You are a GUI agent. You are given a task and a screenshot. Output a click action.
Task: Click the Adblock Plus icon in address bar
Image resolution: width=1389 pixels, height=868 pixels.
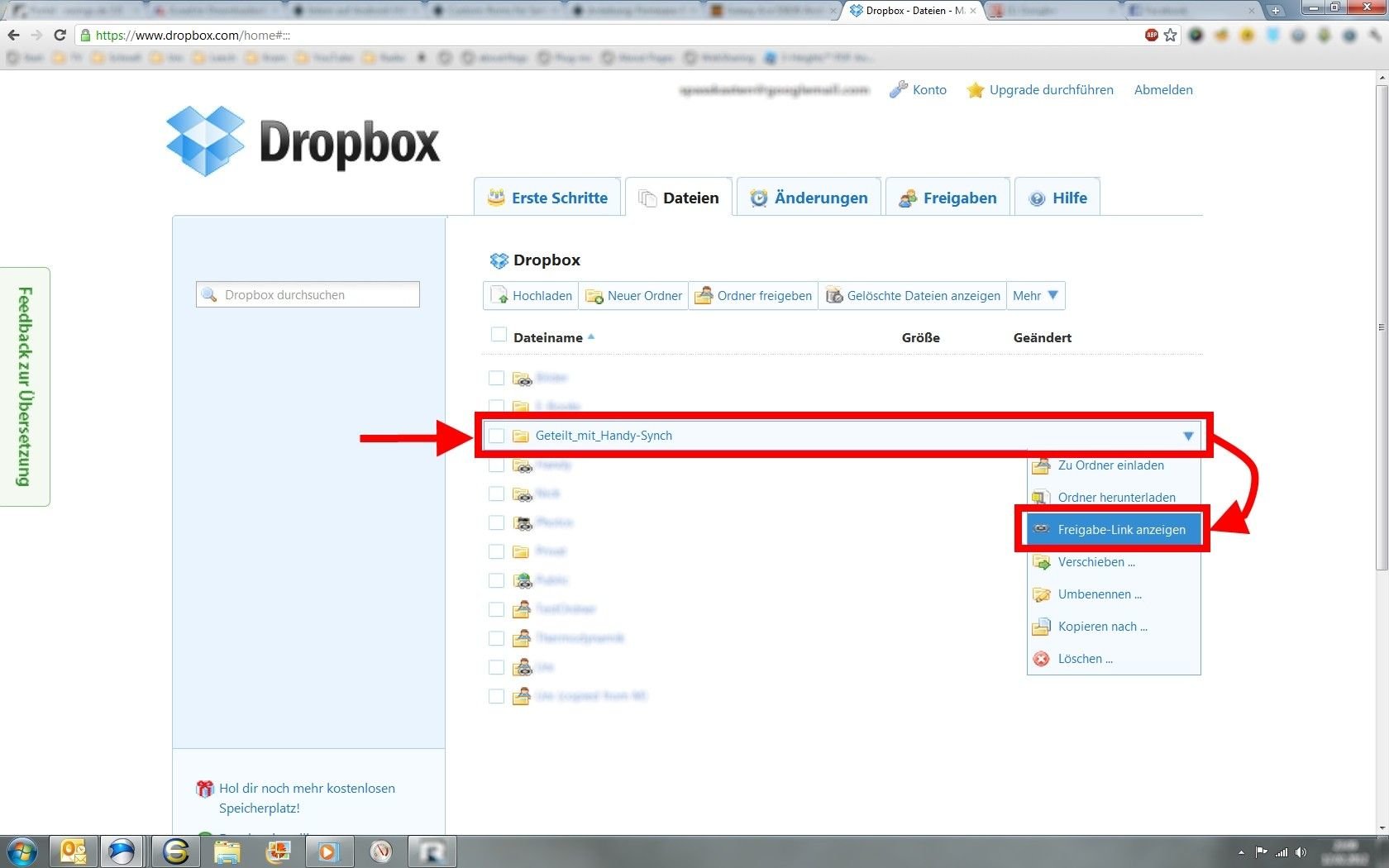pyautogui.click(x=1151, y=35)
